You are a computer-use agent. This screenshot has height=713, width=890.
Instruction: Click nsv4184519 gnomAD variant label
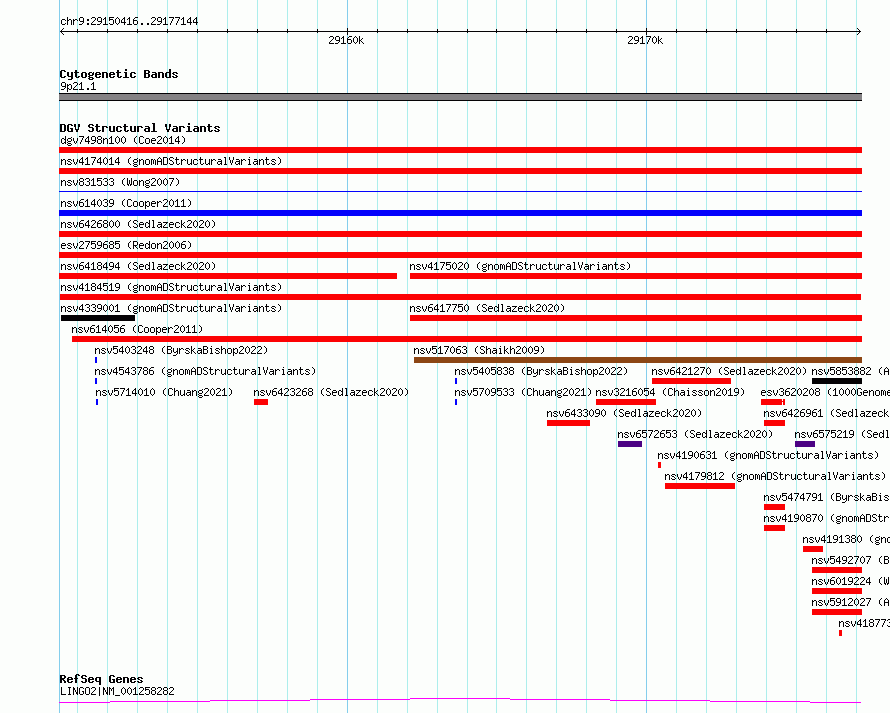pyautogui.click(x=171, y=287)
